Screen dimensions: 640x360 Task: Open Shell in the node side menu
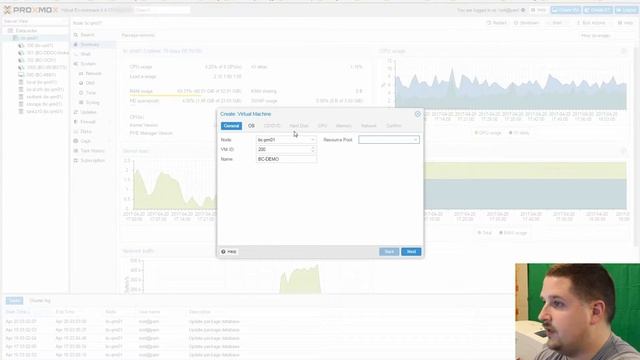(85, 54)
